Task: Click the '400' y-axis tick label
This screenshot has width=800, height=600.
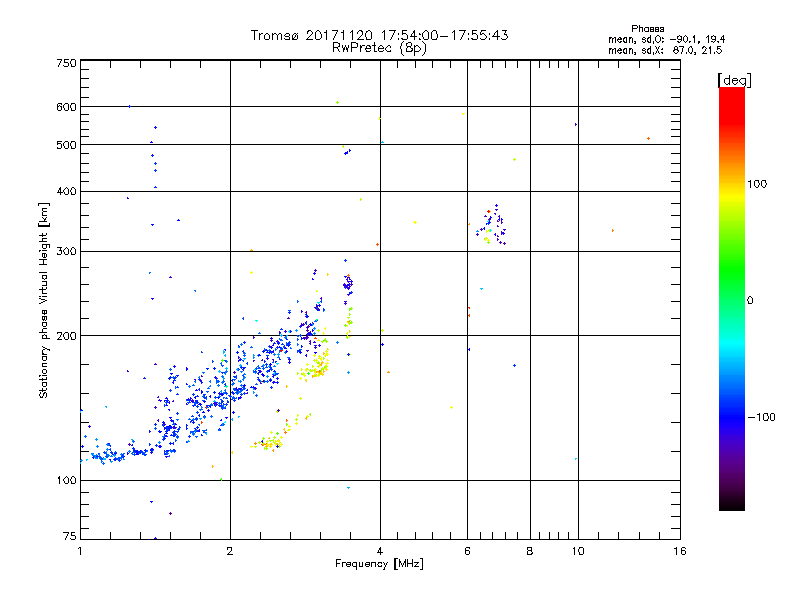Action: click(66, 191)
